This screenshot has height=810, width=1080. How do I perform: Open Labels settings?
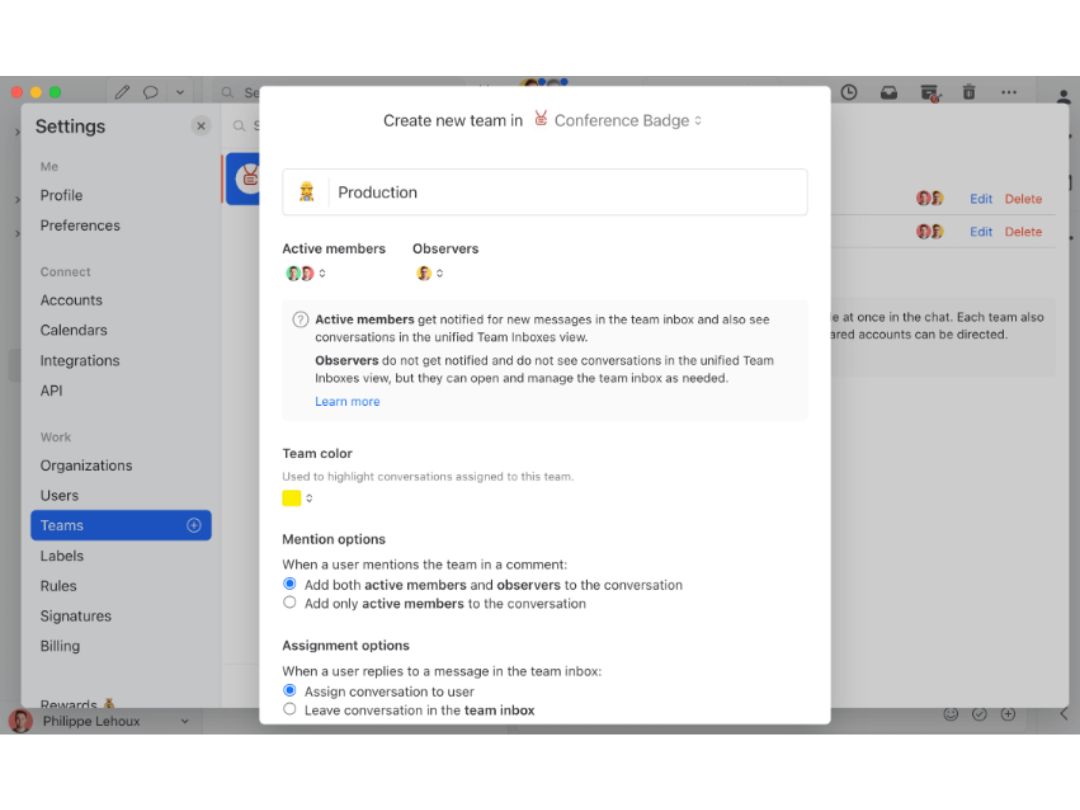point(61,556)
